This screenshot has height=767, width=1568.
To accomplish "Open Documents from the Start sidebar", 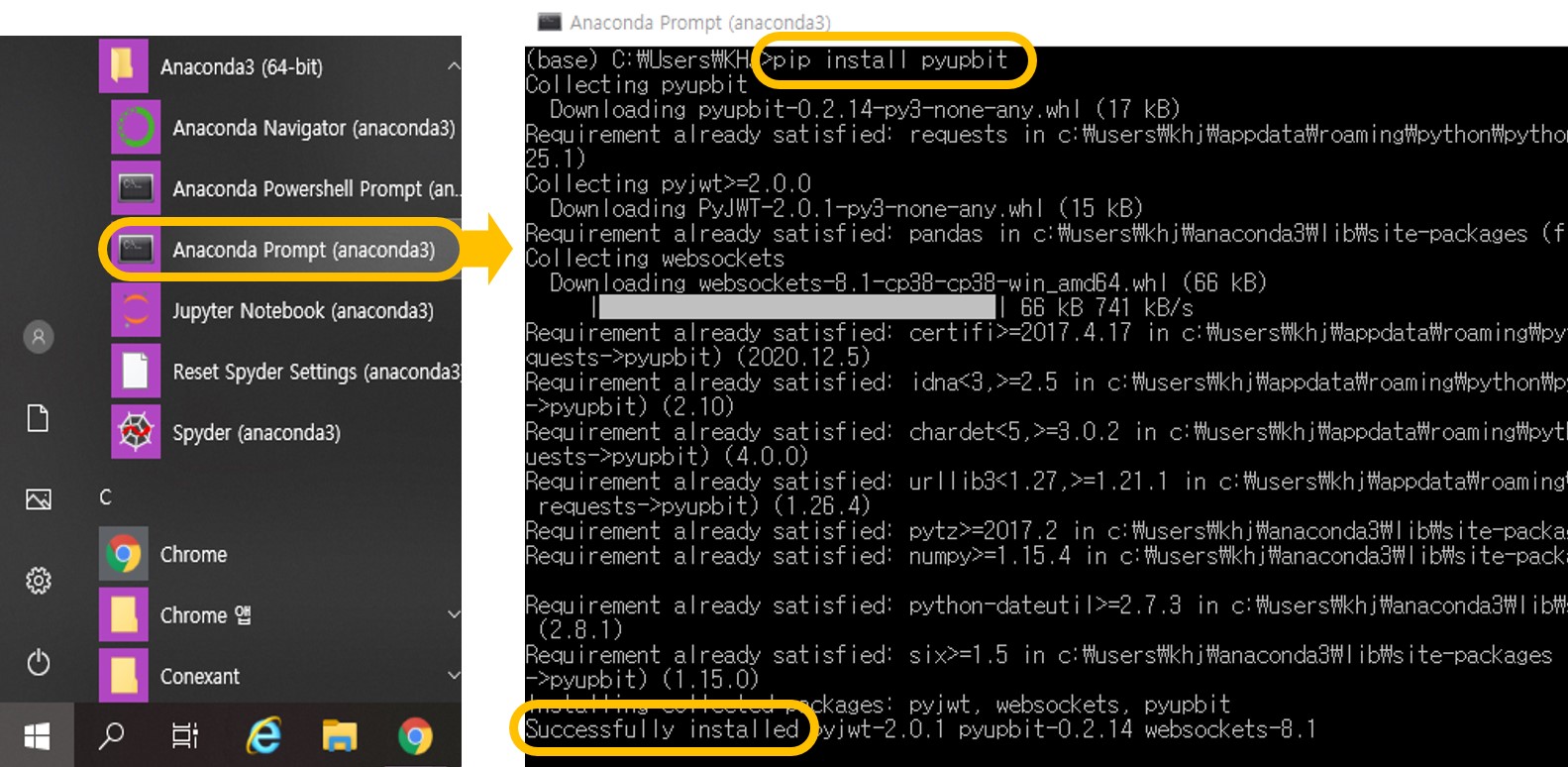I will [38, 418].
